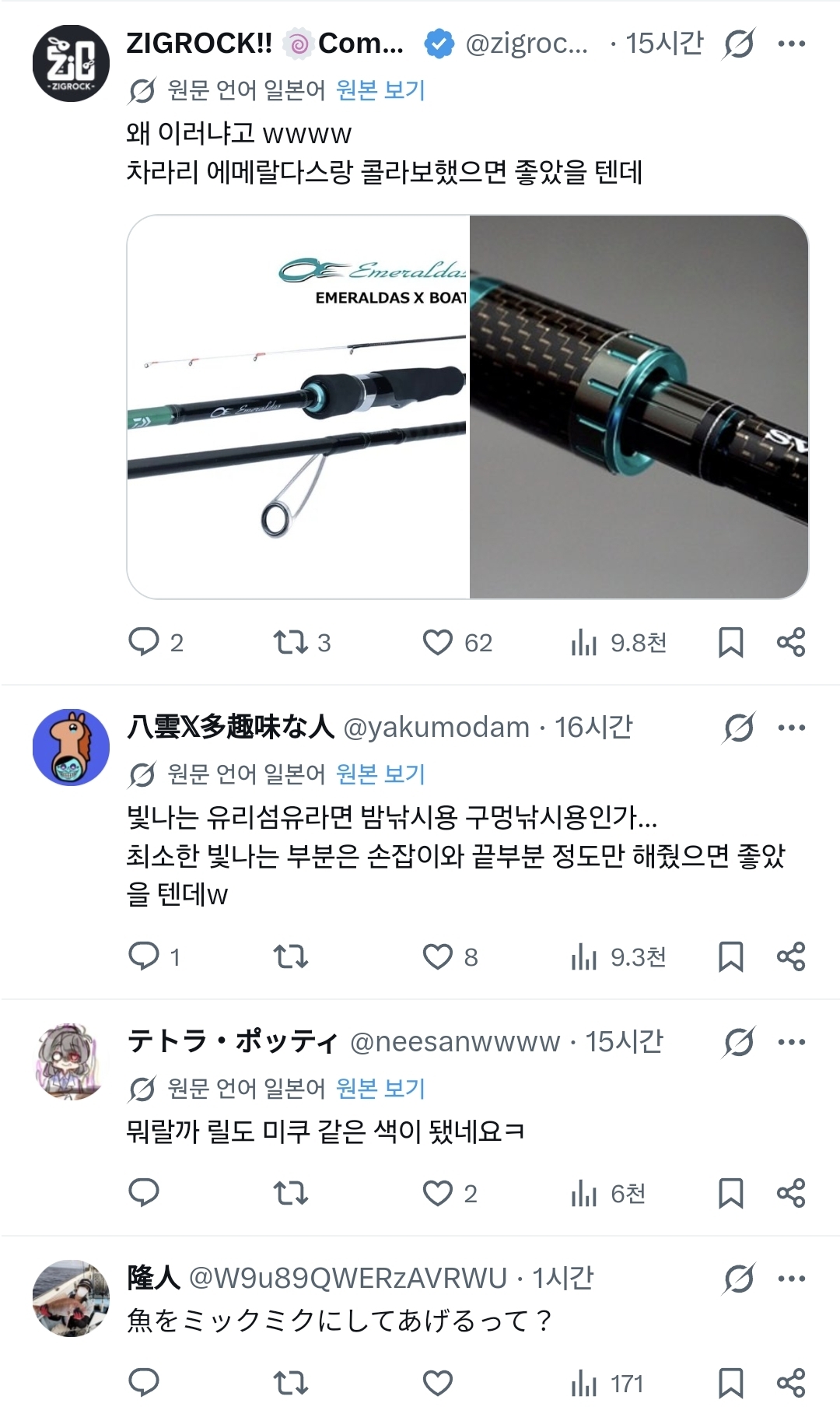Open the Emeraldas X Boat rod image
Image resolution: width=840 pixels, height=1407 pixels.
point(298,407)
